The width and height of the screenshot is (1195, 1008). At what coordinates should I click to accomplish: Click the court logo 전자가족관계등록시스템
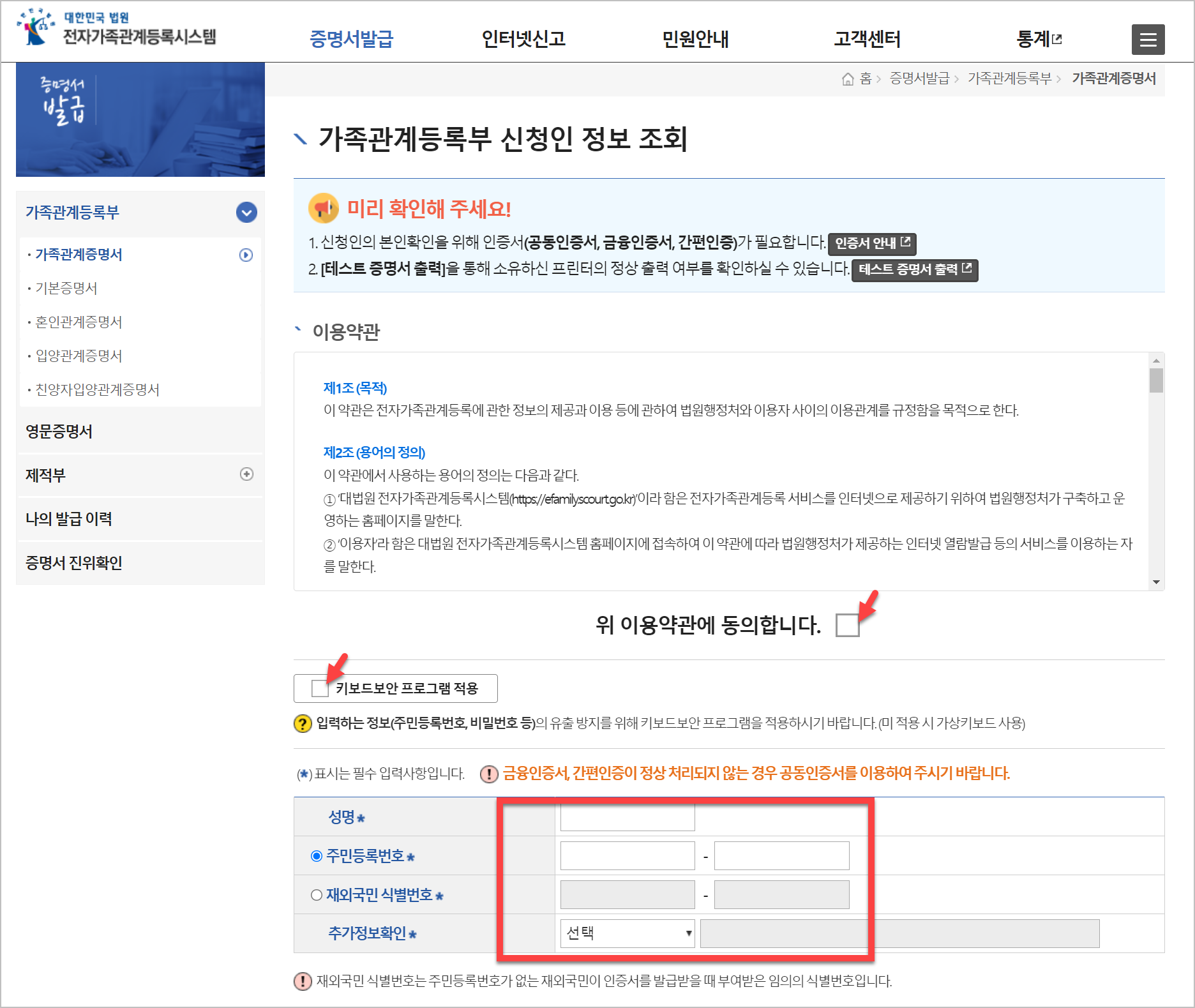click(117, 29)
